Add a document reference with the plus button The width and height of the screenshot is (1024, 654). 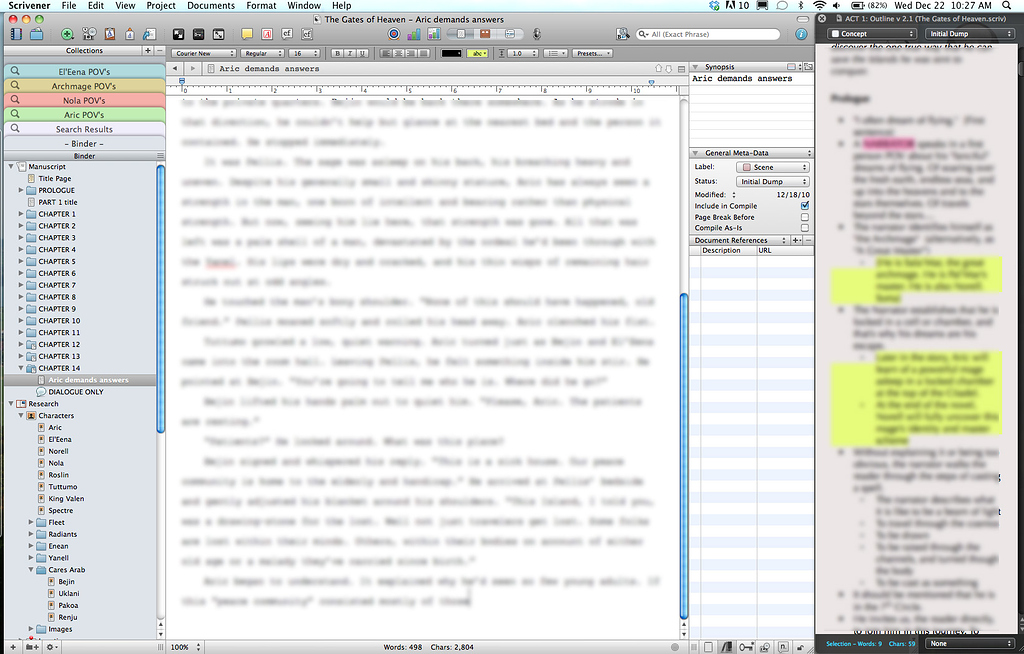pos(796,240)
